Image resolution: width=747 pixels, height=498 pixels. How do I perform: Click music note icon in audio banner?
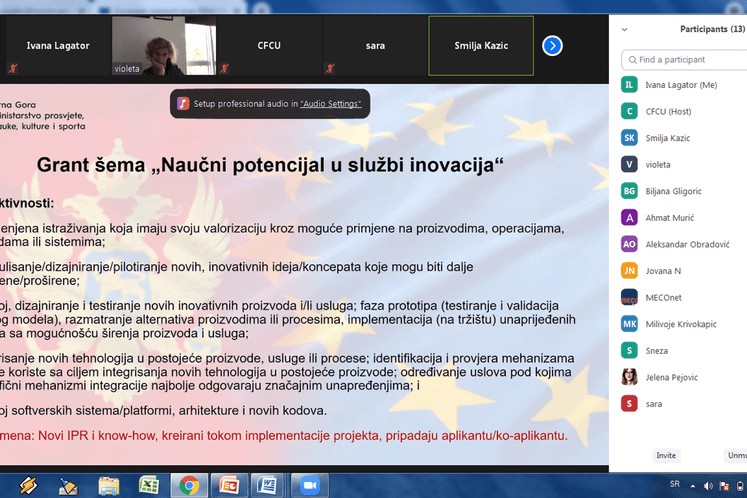[x=183, y=103]
